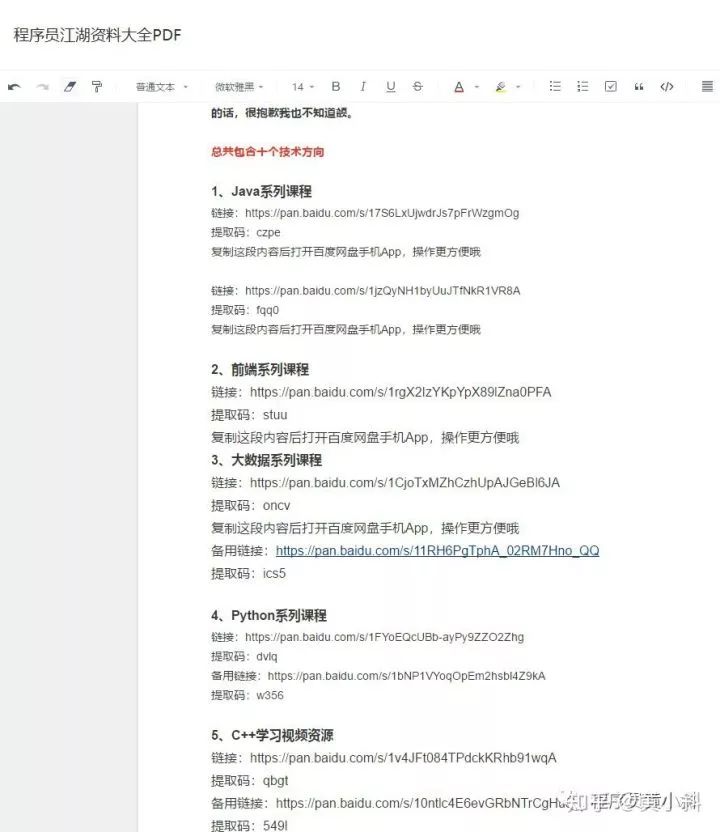This screenshot has height=832, width=720.
Task: Click extraction code qbgt
Action: coord(275,781)
